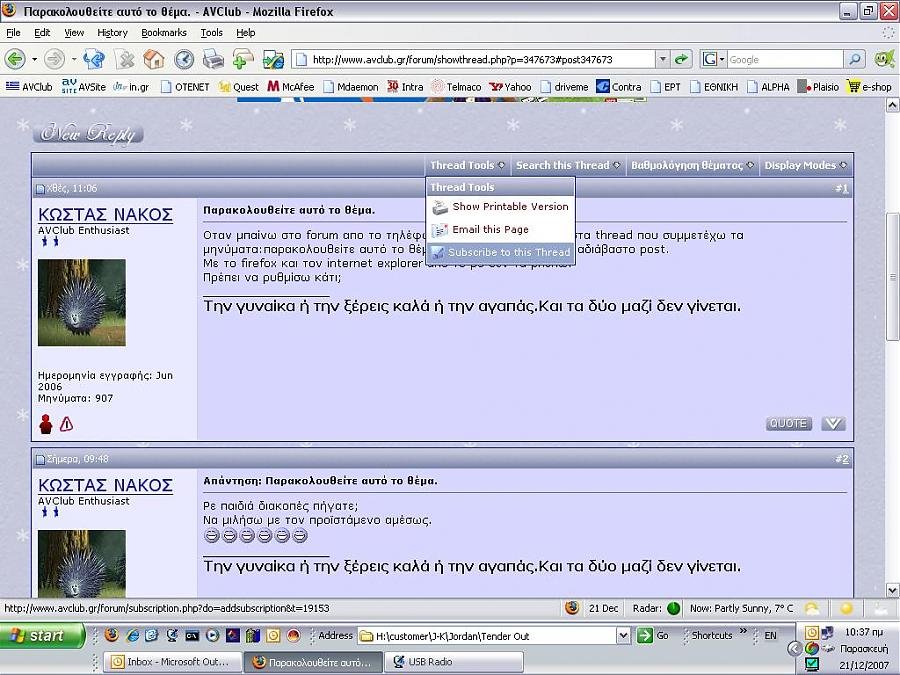The image size is (900, 675).
Task: Click the green Go arrow beside URL
Action: tap(681, 59)
